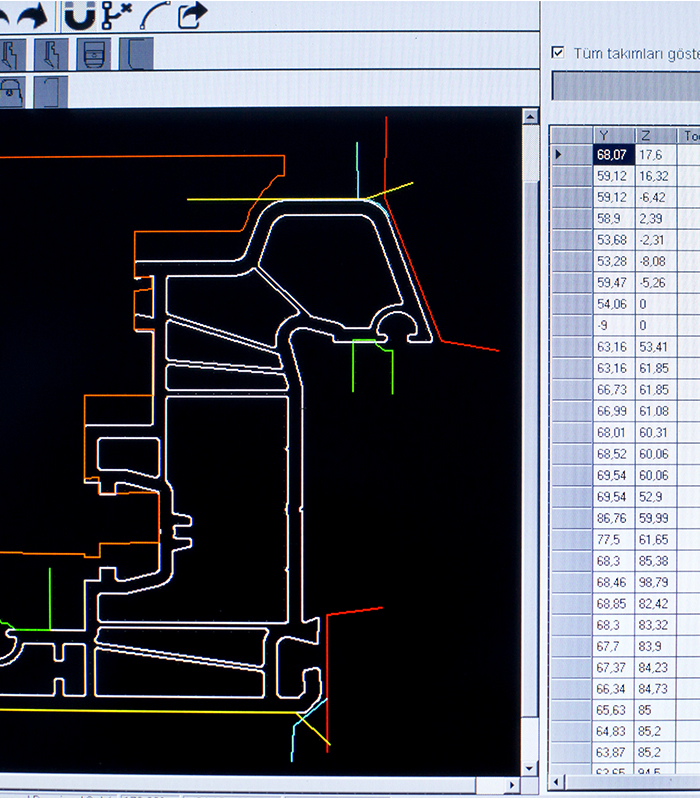Select the second profile tool in first row
The width and height of the screenshot is (700, 800).
49,54
